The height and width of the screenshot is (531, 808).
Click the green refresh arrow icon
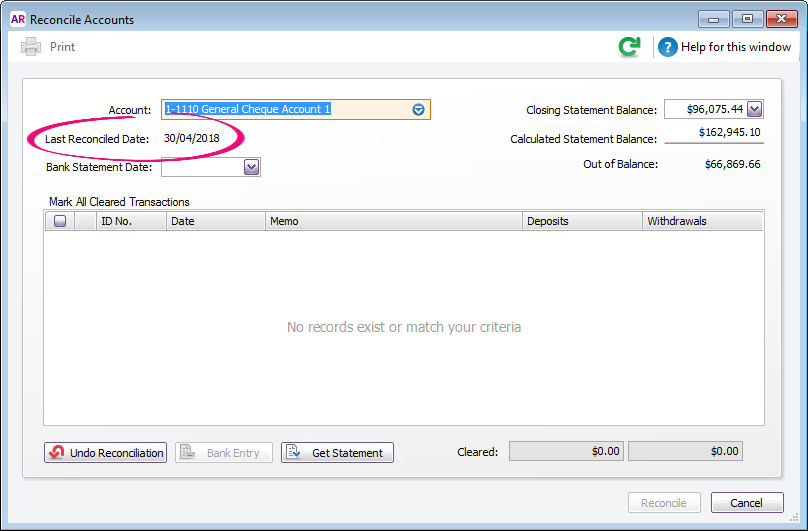629,47
